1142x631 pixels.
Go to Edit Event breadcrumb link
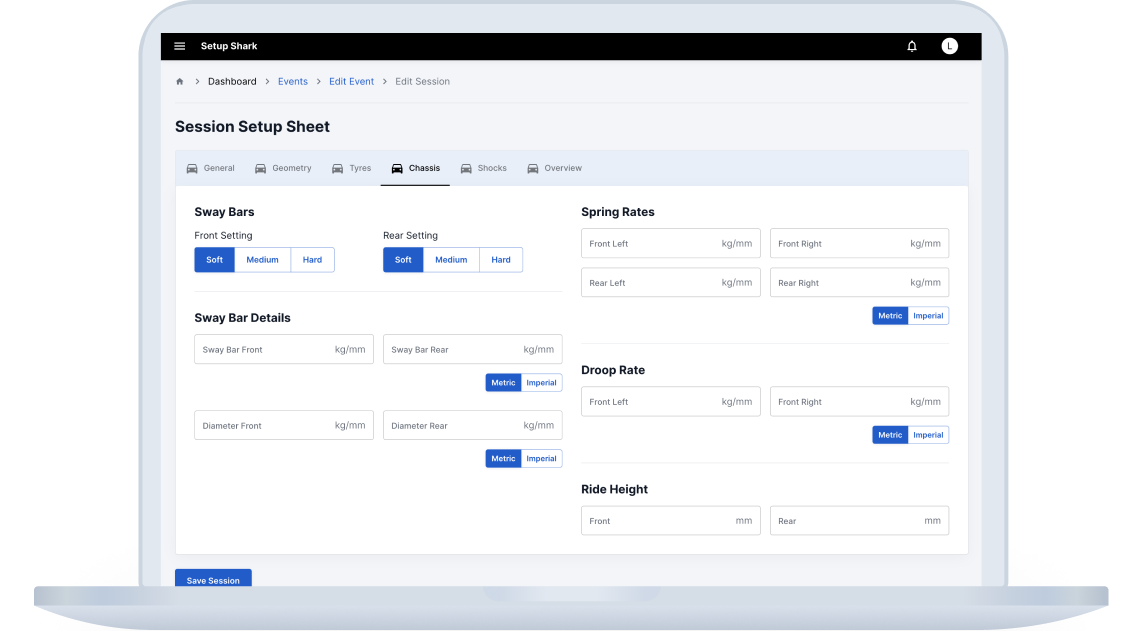351,82
